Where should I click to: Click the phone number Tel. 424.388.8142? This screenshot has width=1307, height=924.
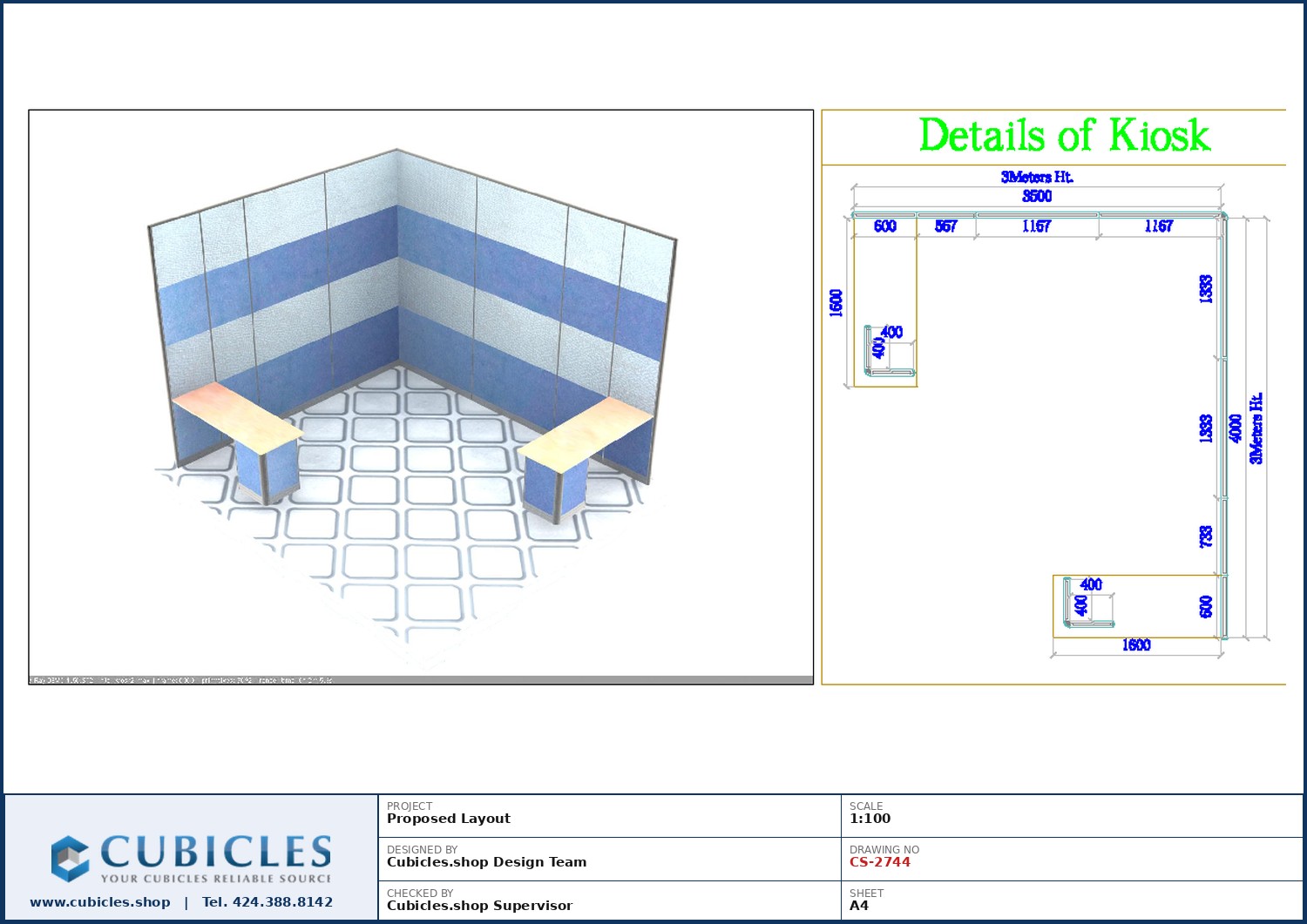pyautogui.click(x=267, y=902)
